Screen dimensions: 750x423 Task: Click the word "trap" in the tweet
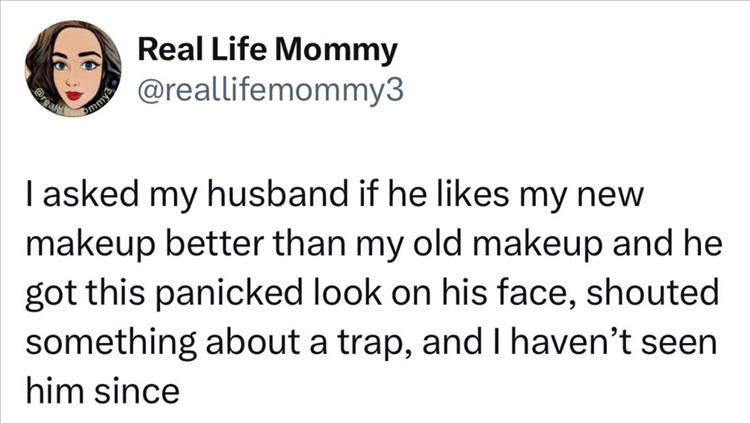coord(376,341)
